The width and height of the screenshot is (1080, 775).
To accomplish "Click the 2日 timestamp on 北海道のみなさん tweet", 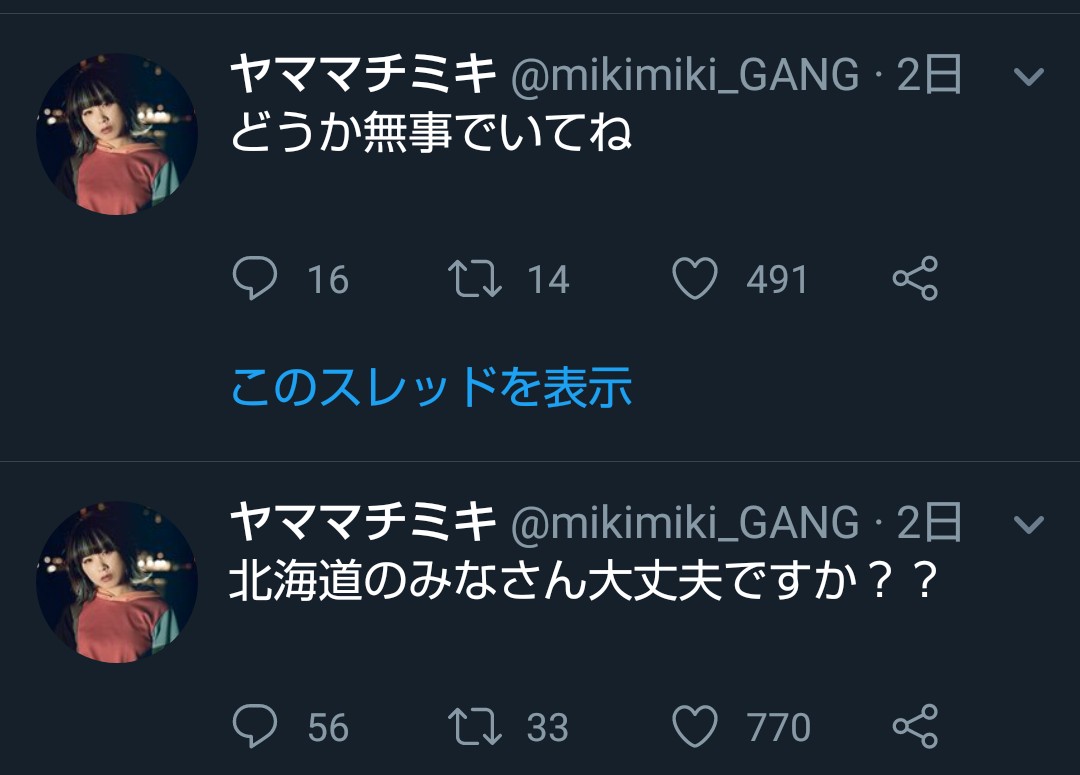I will point(929,523).
